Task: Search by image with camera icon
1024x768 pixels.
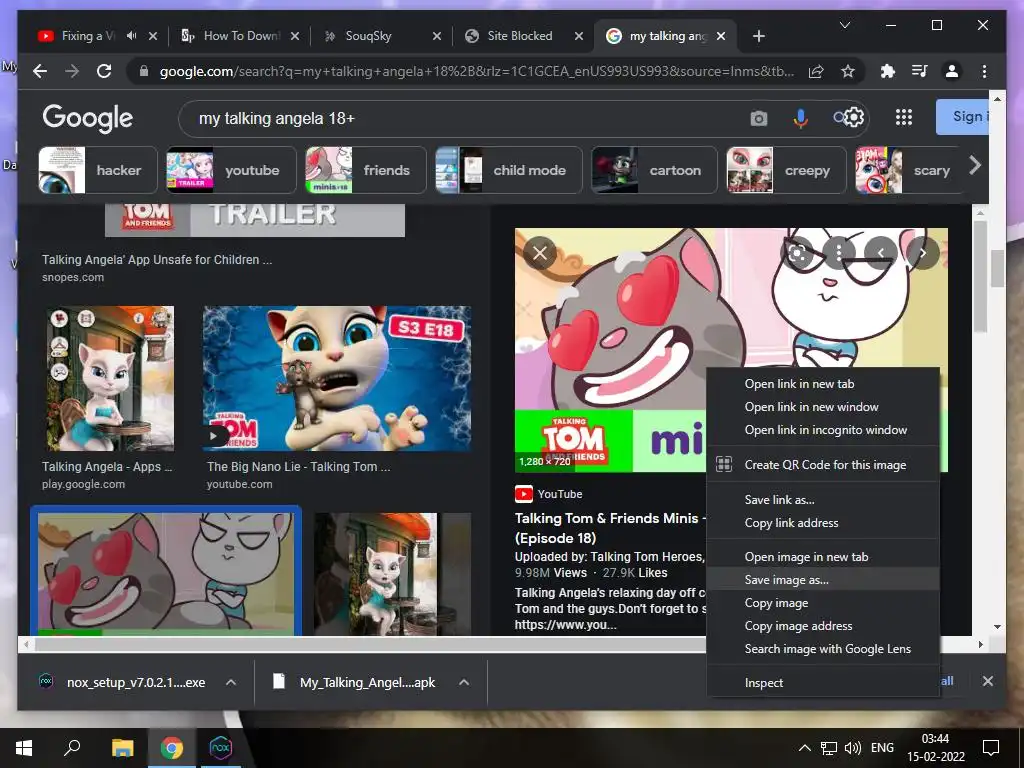Action: coord(758,119)
